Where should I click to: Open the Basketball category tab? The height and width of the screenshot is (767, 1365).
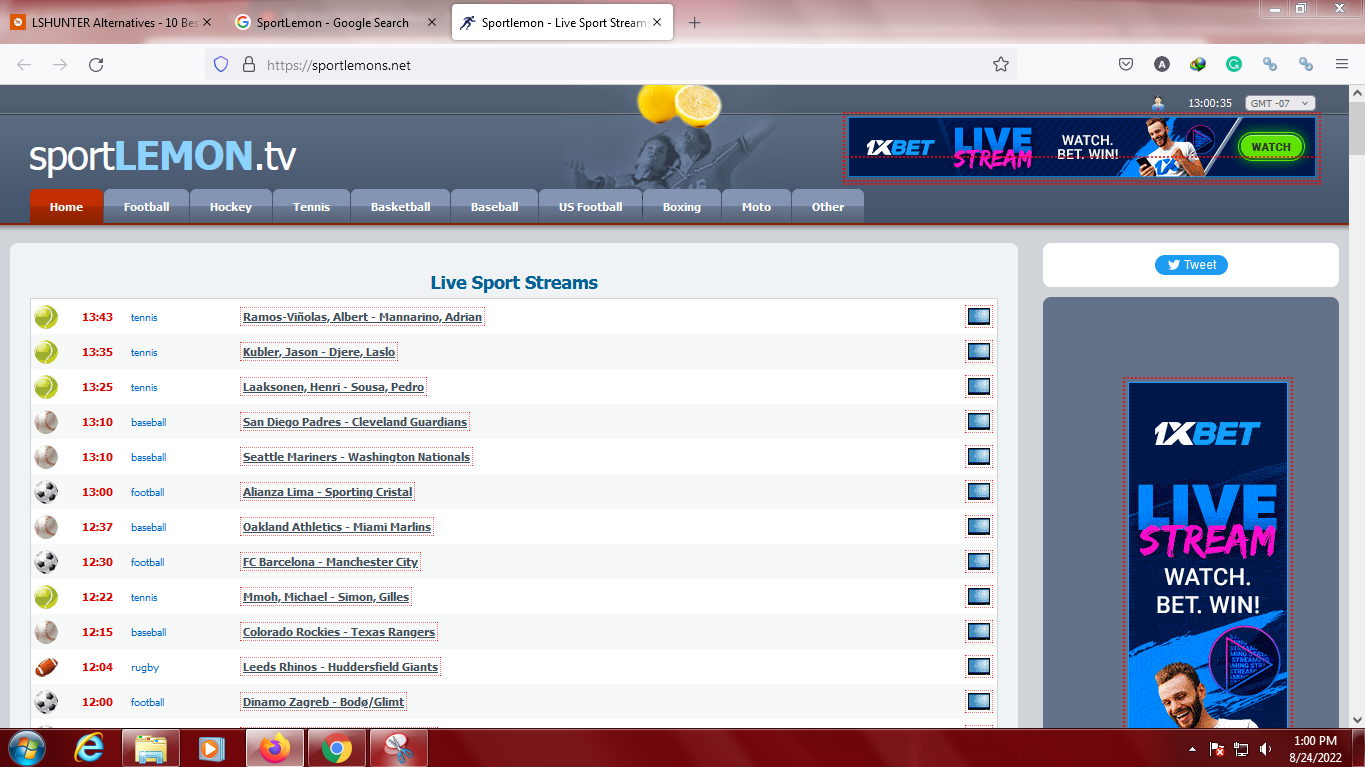point(400,207)
